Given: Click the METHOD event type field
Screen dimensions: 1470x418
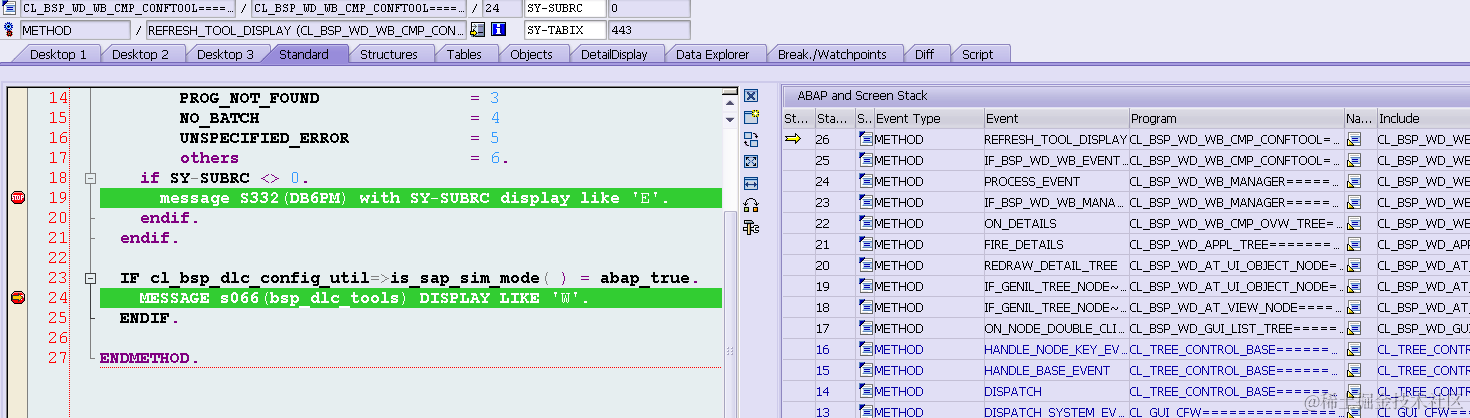Looking at the screenshot, I should (74, 30).
